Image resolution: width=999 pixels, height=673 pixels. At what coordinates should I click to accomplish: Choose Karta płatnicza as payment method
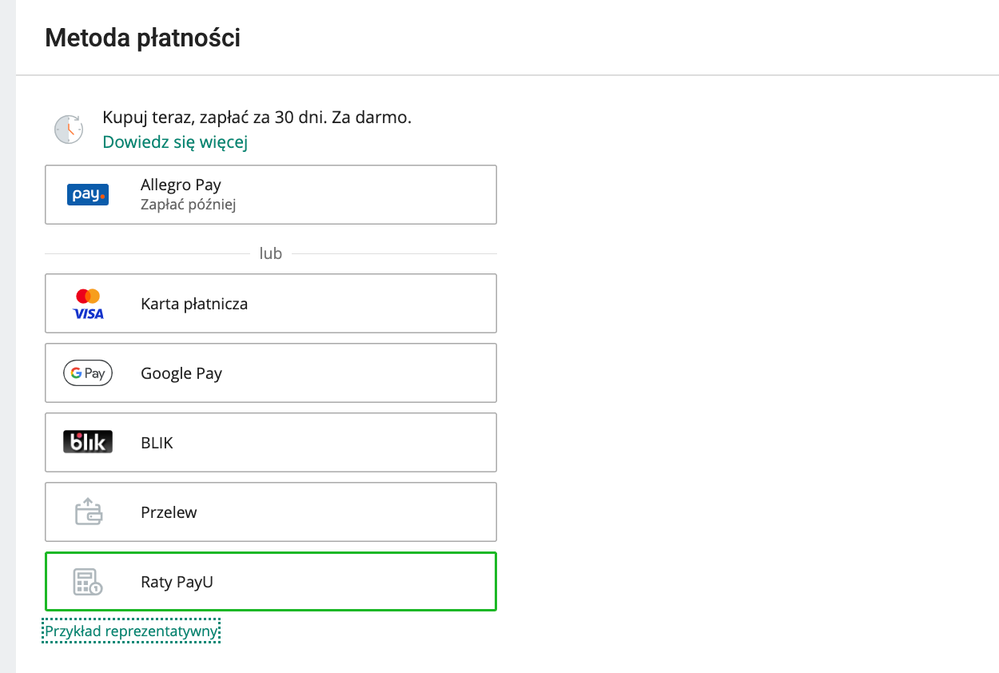(194, 304)
